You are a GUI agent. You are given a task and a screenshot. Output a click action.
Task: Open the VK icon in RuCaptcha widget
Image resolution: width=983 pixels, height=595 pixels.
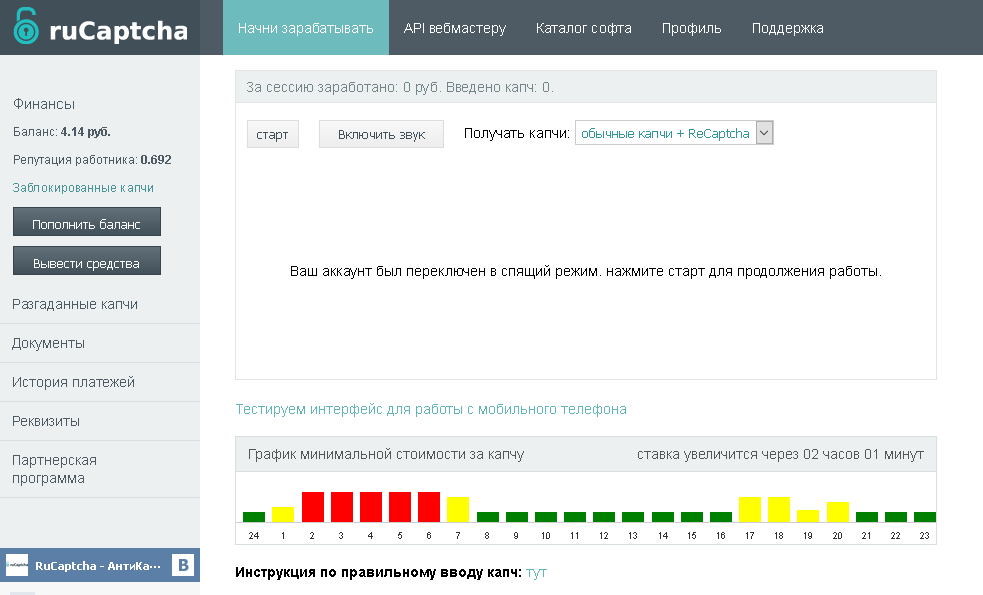coord(183,566)
